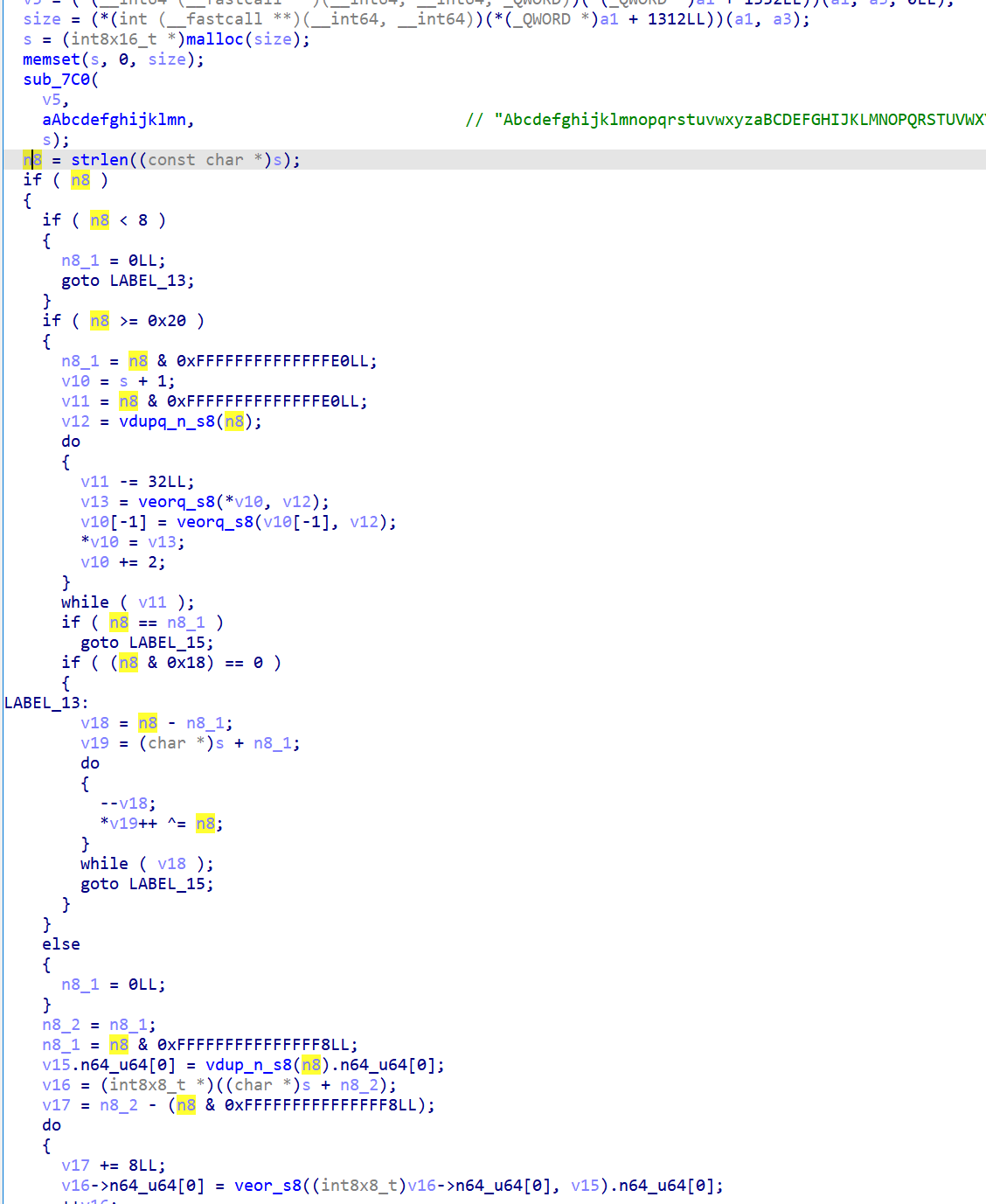Screen dimensions: 986x1204
Task: Click the n8_1 variable assignment to 0LL
Action: click(x=80, y=260)
